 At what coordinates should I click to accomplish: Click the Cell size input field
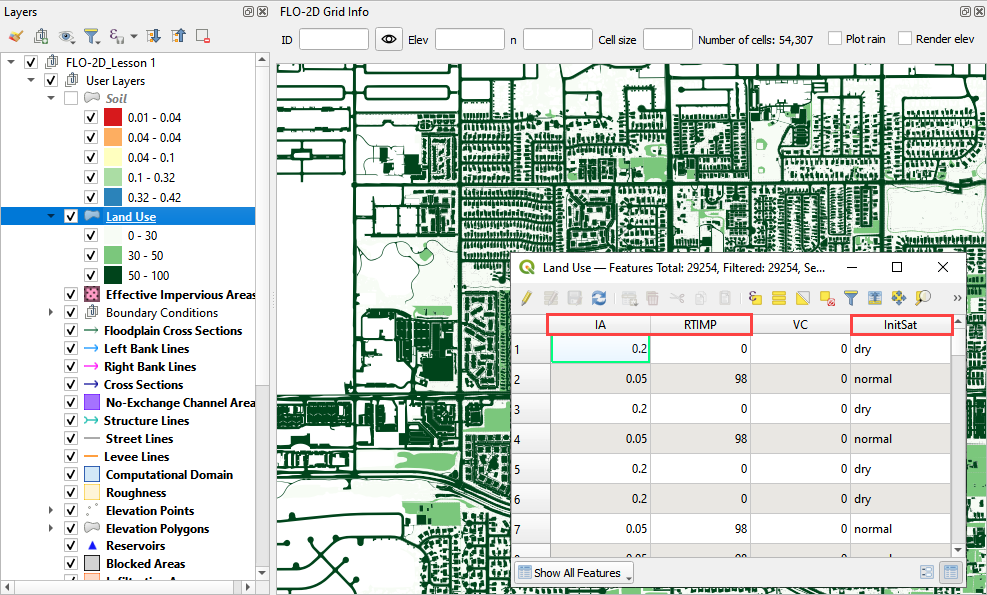click(667, 40)
